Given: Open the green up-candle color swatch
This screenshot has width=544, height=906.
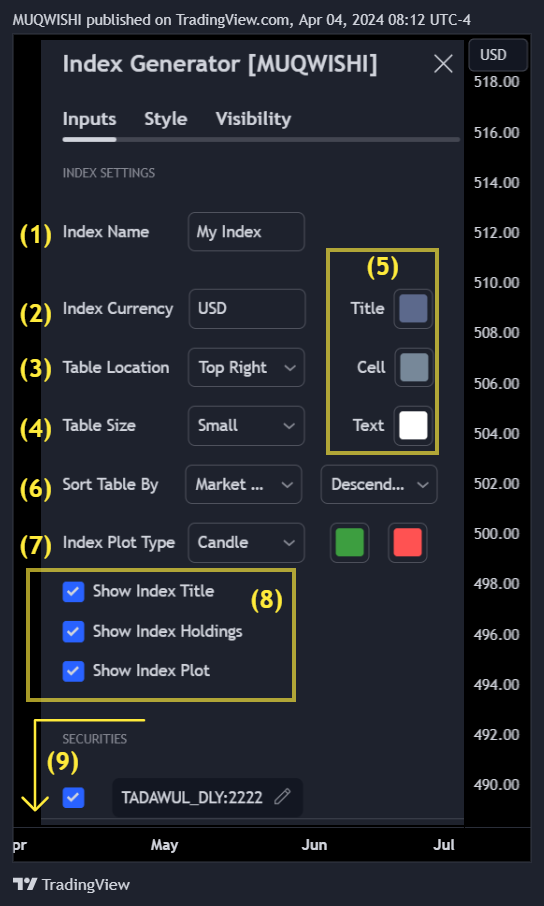Looking at the screenshot, I should [x=350, y=543].
